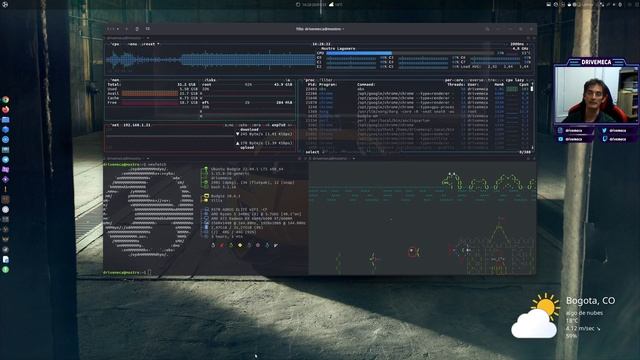The width and height of the screenshot is (640, 360).
Task: Switch network interface enp7s0 in btop
Action: coord(278,125)
